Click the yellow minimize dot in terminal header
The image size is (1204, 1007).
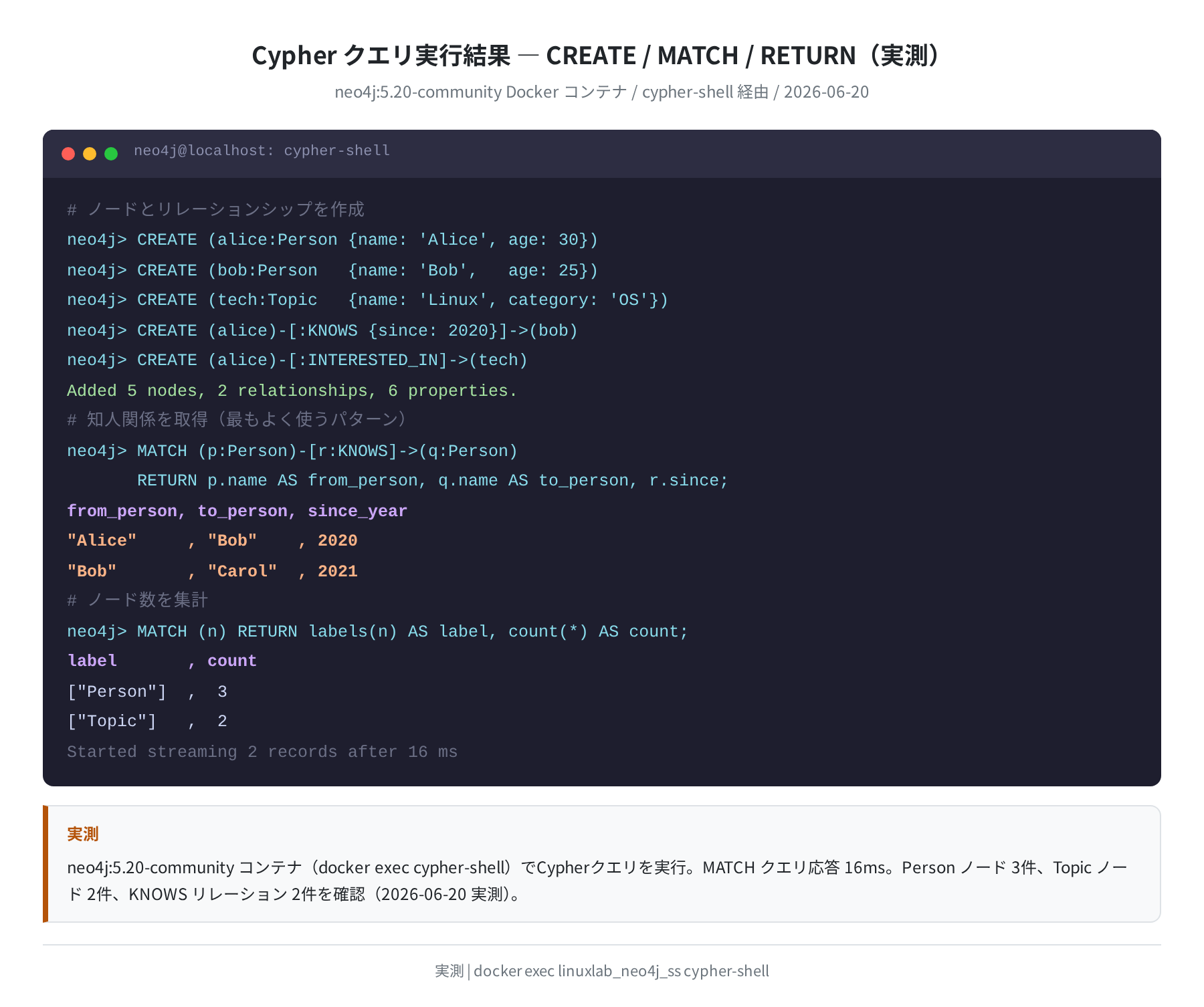(90, 154)
